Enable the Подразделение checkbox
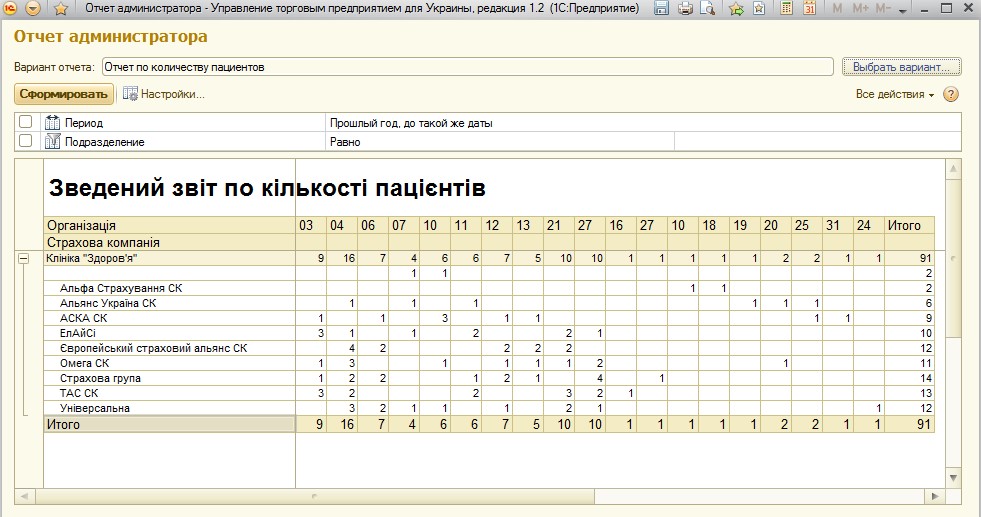Image resolution: width=981 pixels, height=517 pixels. 26,141
